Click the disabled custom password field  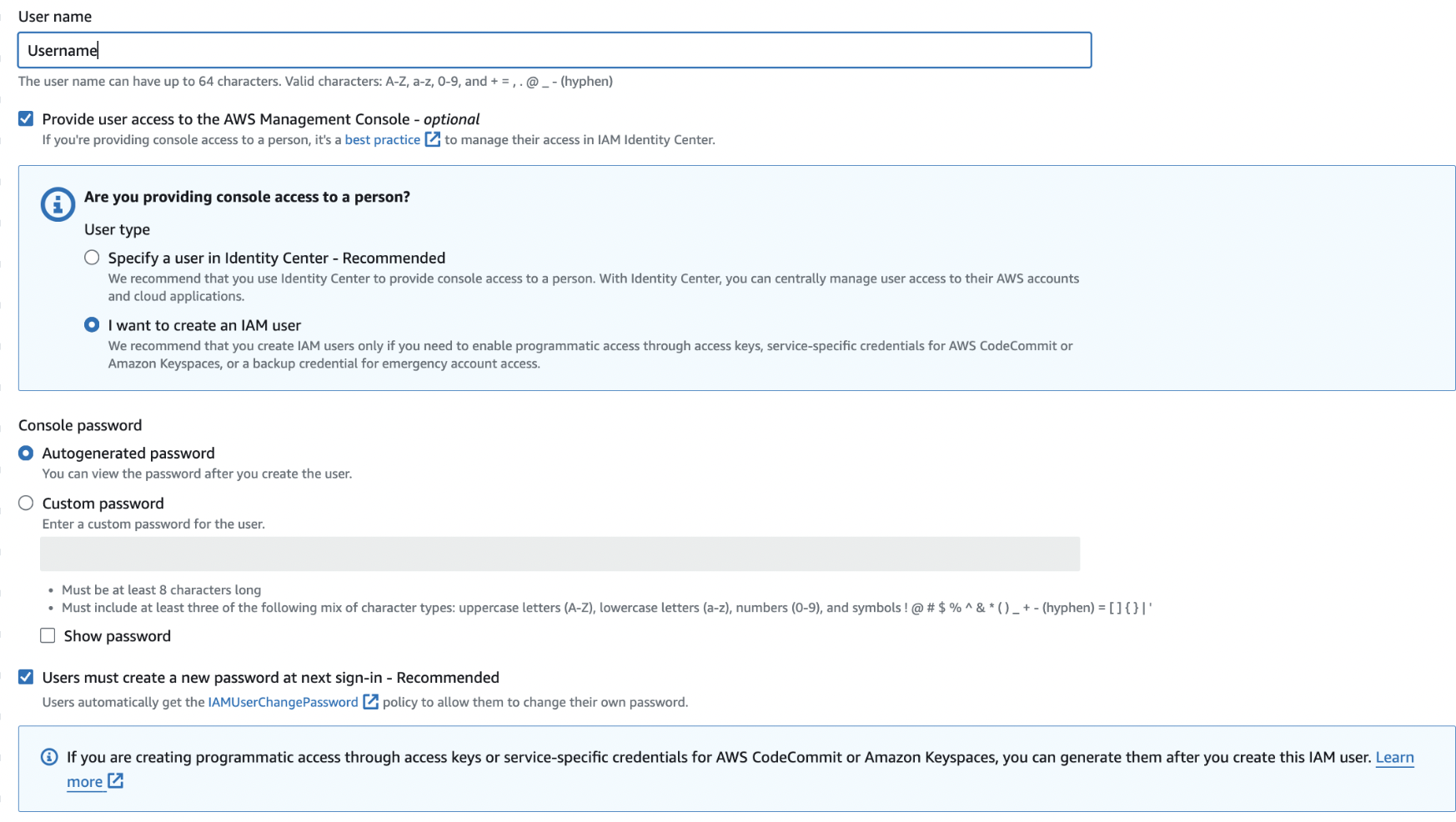pyautogui.click(x=560, y=554)
